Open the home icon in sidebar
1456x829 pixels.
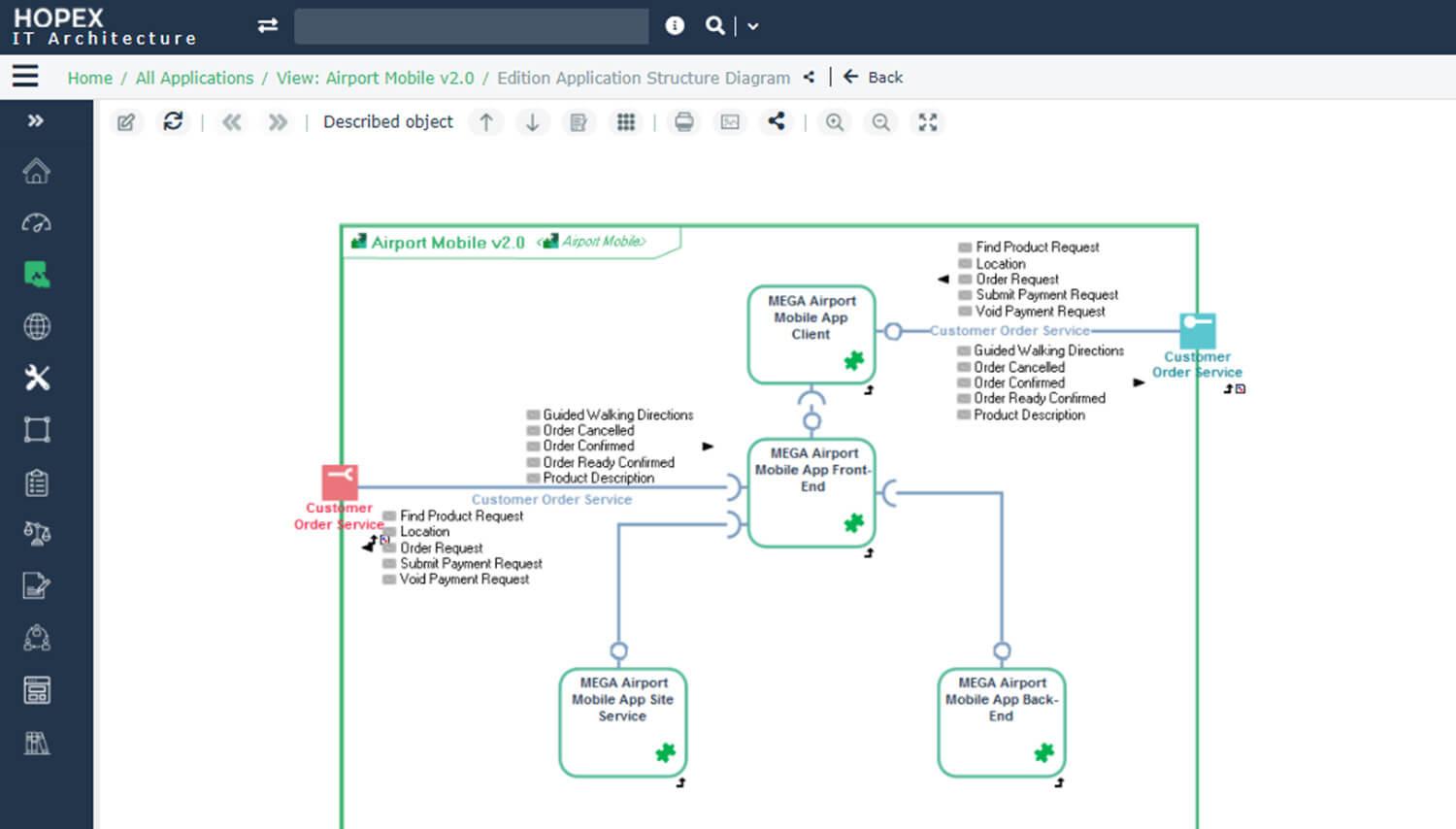(x=37, y=171)
